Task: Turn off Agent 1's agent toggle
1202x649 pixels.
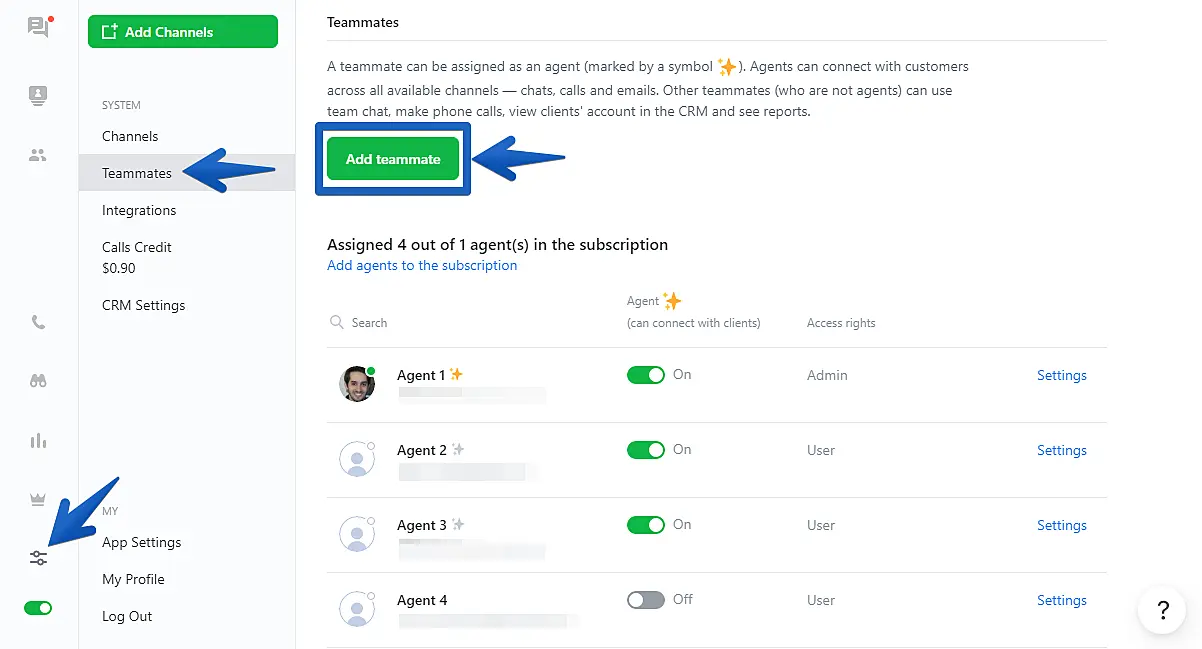Action: [645, 375]
